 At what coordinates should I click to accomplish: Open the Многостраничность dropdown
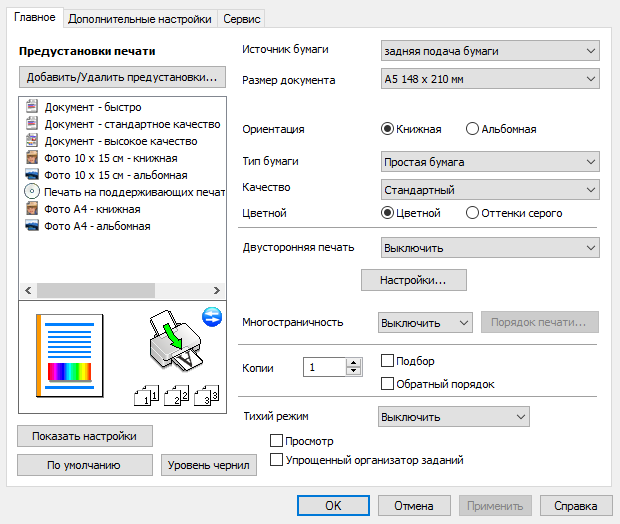pyautogui.click(x=425, y=323)
